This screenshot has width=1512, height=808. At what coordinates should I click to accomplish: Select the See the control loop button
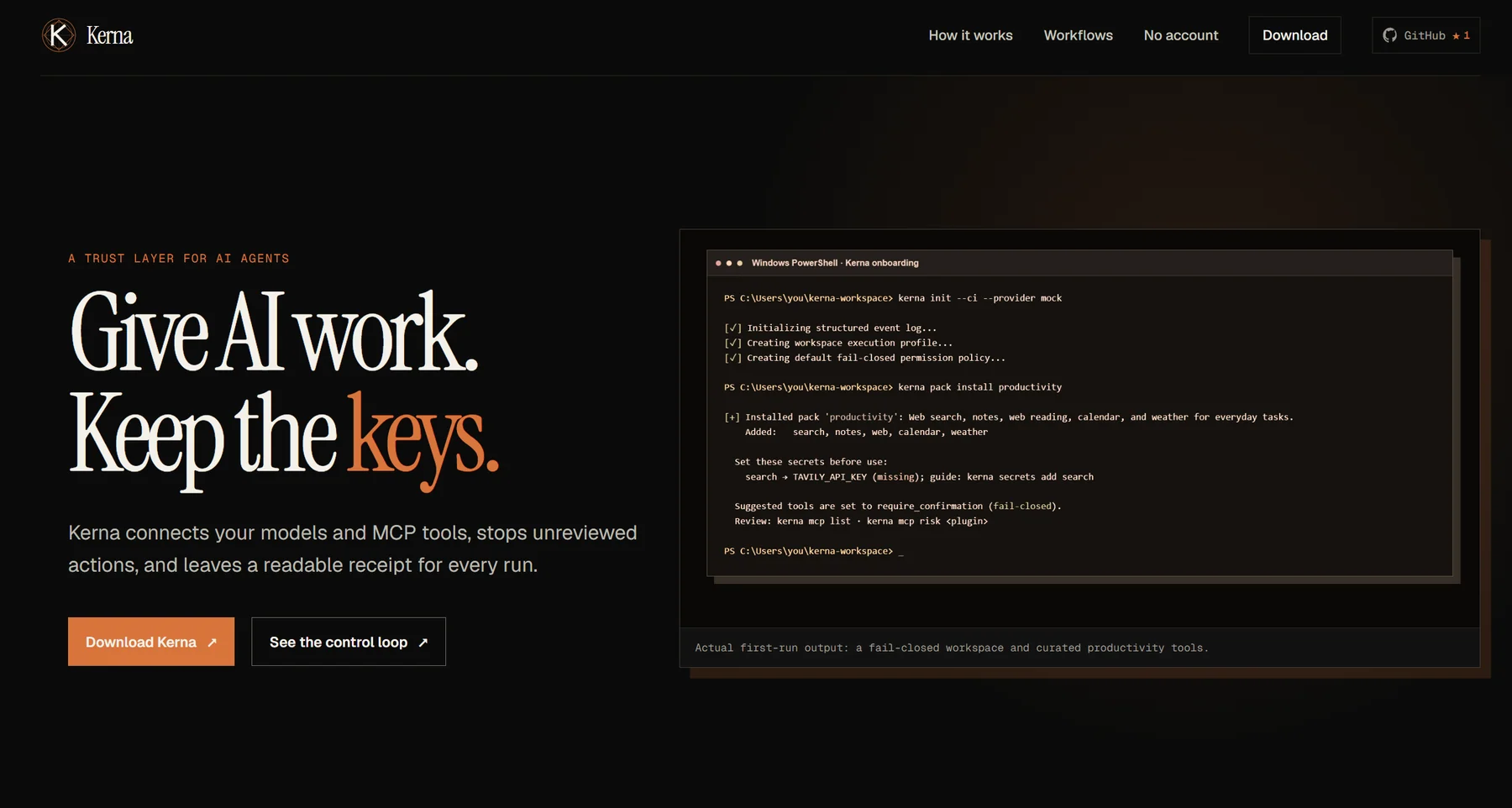pos(349,642)
